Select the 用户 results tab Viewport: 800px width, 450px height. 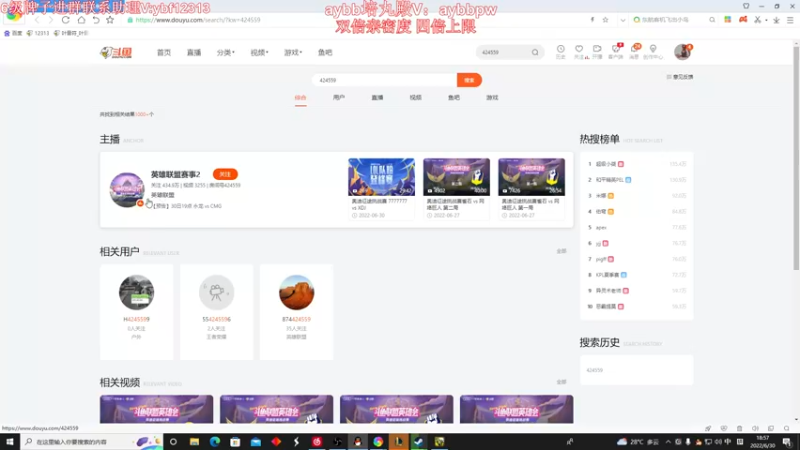[339, 97]
